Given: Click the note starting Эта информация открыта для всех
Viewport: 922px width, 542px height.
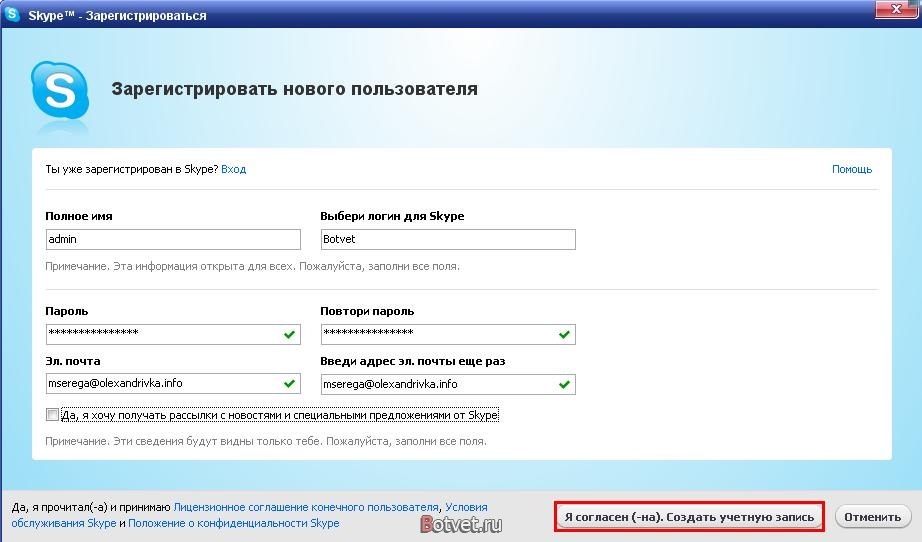Looking at the screenshot, I should [x=252, y=266].
